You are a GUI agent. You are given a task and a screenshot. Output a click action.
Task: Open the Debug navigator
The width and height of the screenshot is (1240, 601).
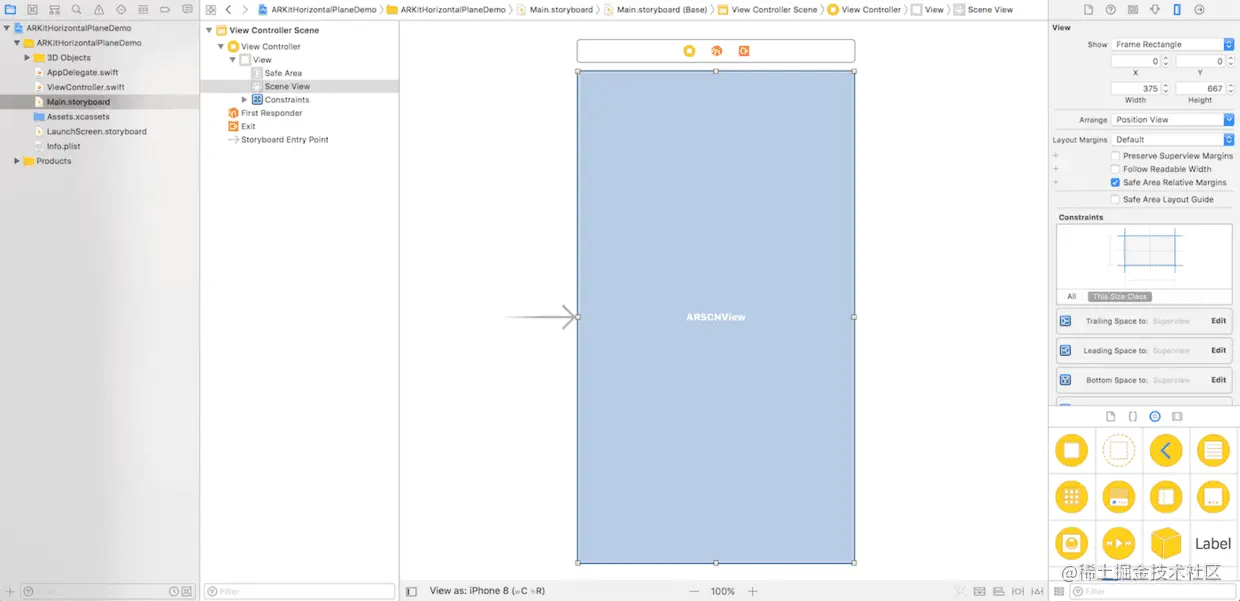click(143, 9)
